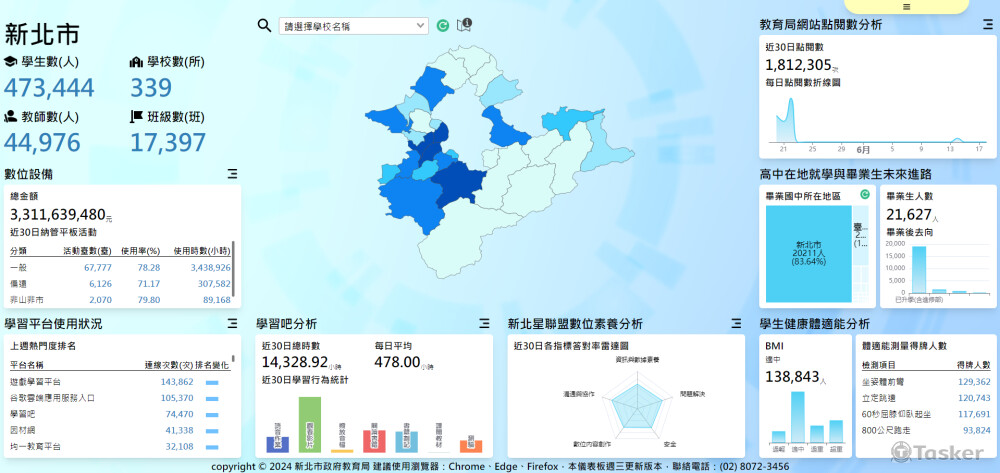Click the 適中 bar in BMI chart
This screenshot has width=1000, height=473.
[x=798, y=415]
